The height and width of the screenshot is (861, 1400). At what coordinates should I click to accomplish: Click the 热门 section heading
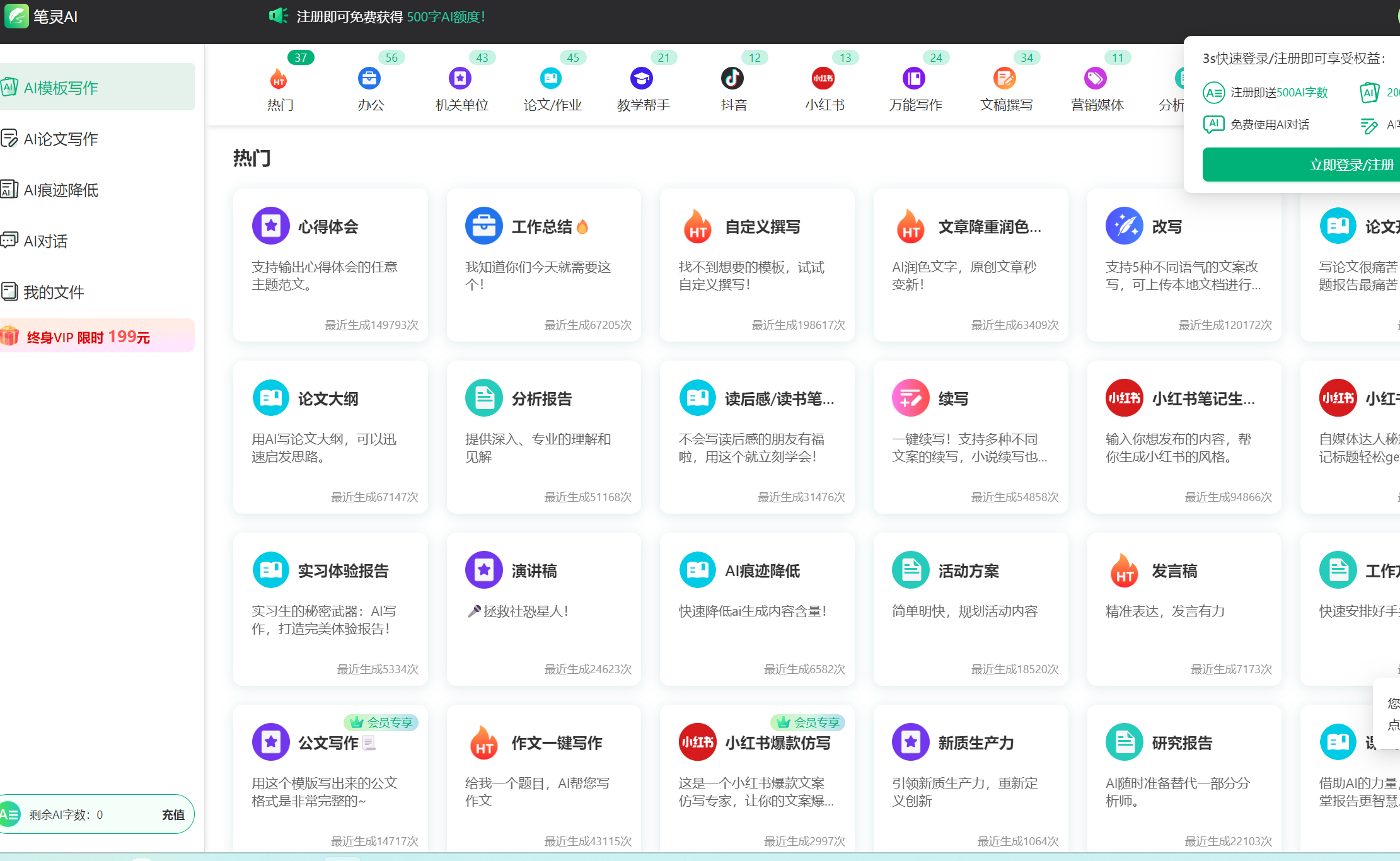pyautogui.click(x=252, y=158)
